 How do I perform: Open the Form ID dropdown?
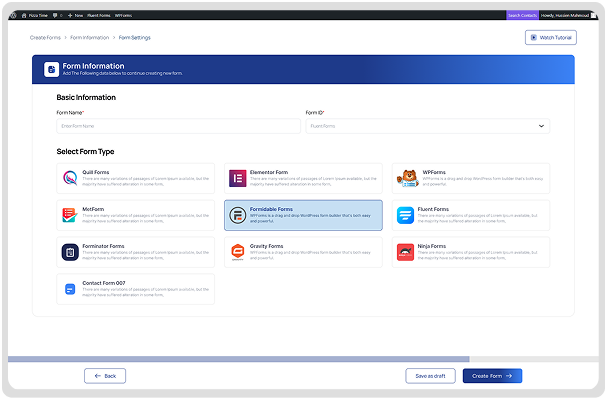[x=427, y=126]
